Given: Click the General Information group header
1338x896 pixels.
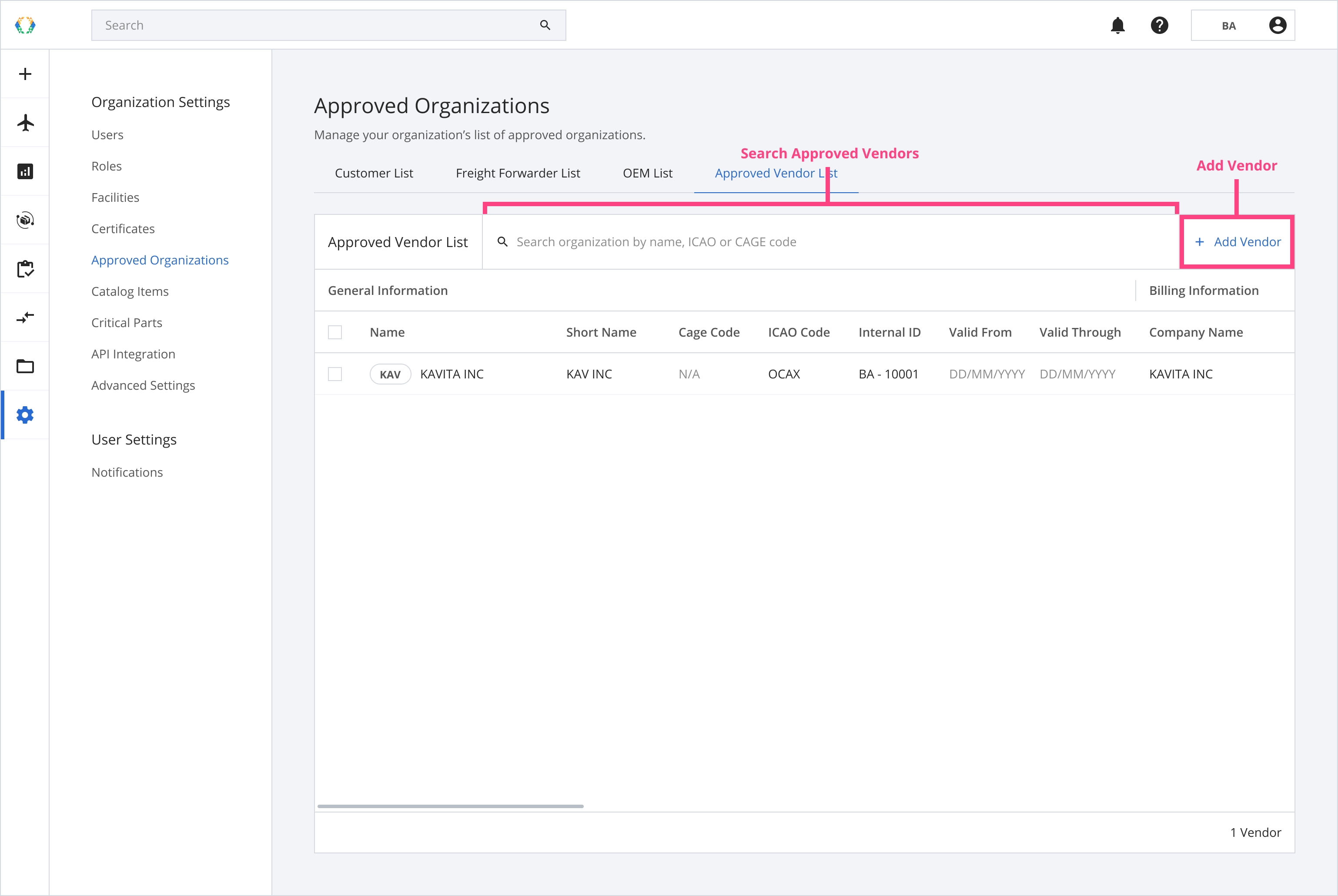Looking at the screenshot, I should (x=387, y=291).
